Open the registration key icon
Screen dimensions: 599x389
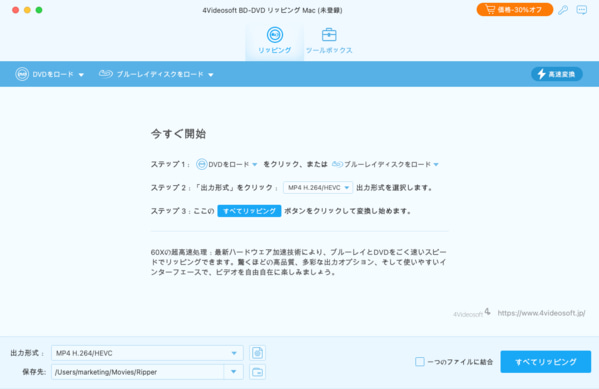tap(563, 10)
